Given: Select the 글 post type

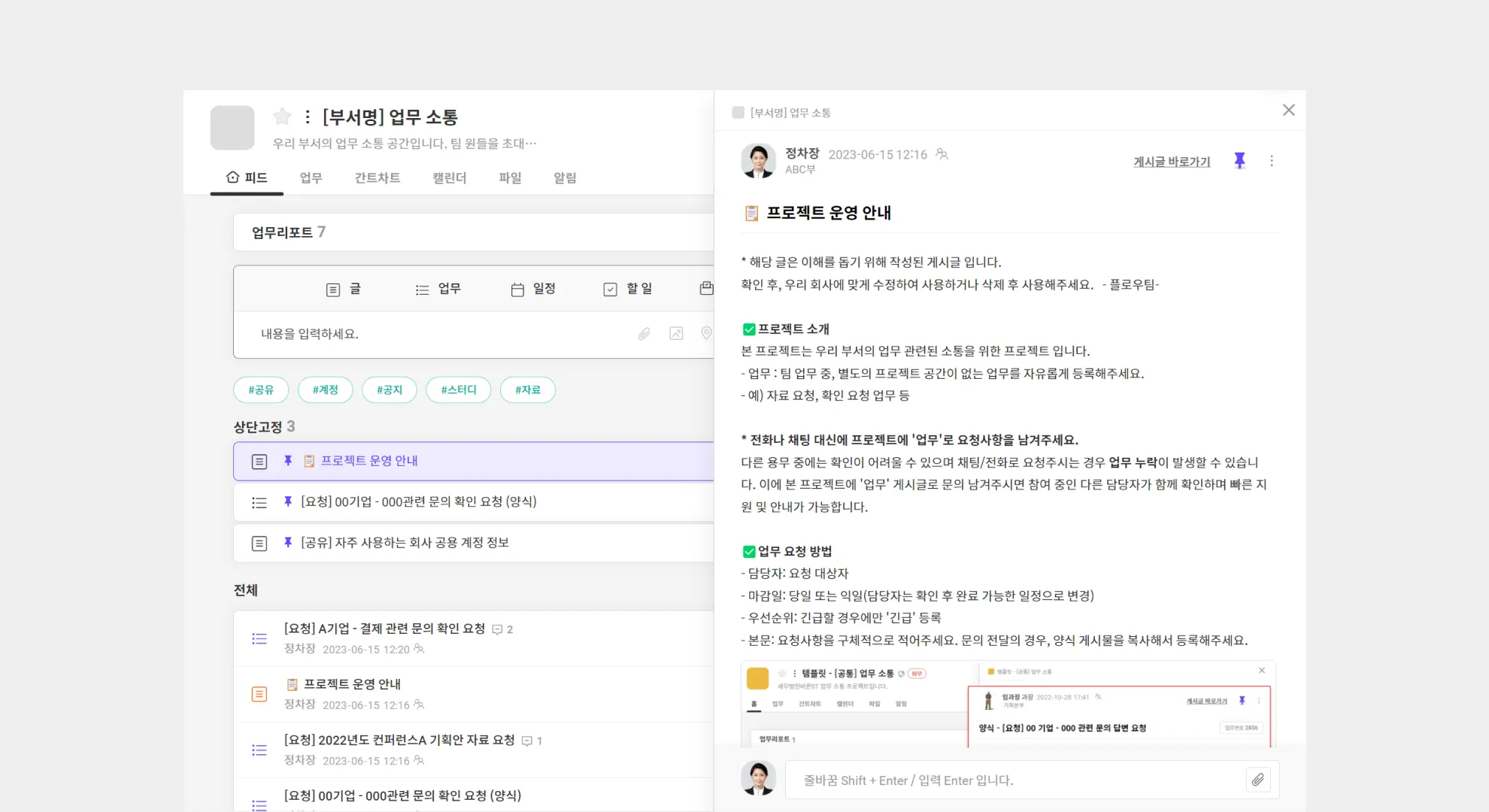Looking at the screenshot, I should [x=344, y=289].
